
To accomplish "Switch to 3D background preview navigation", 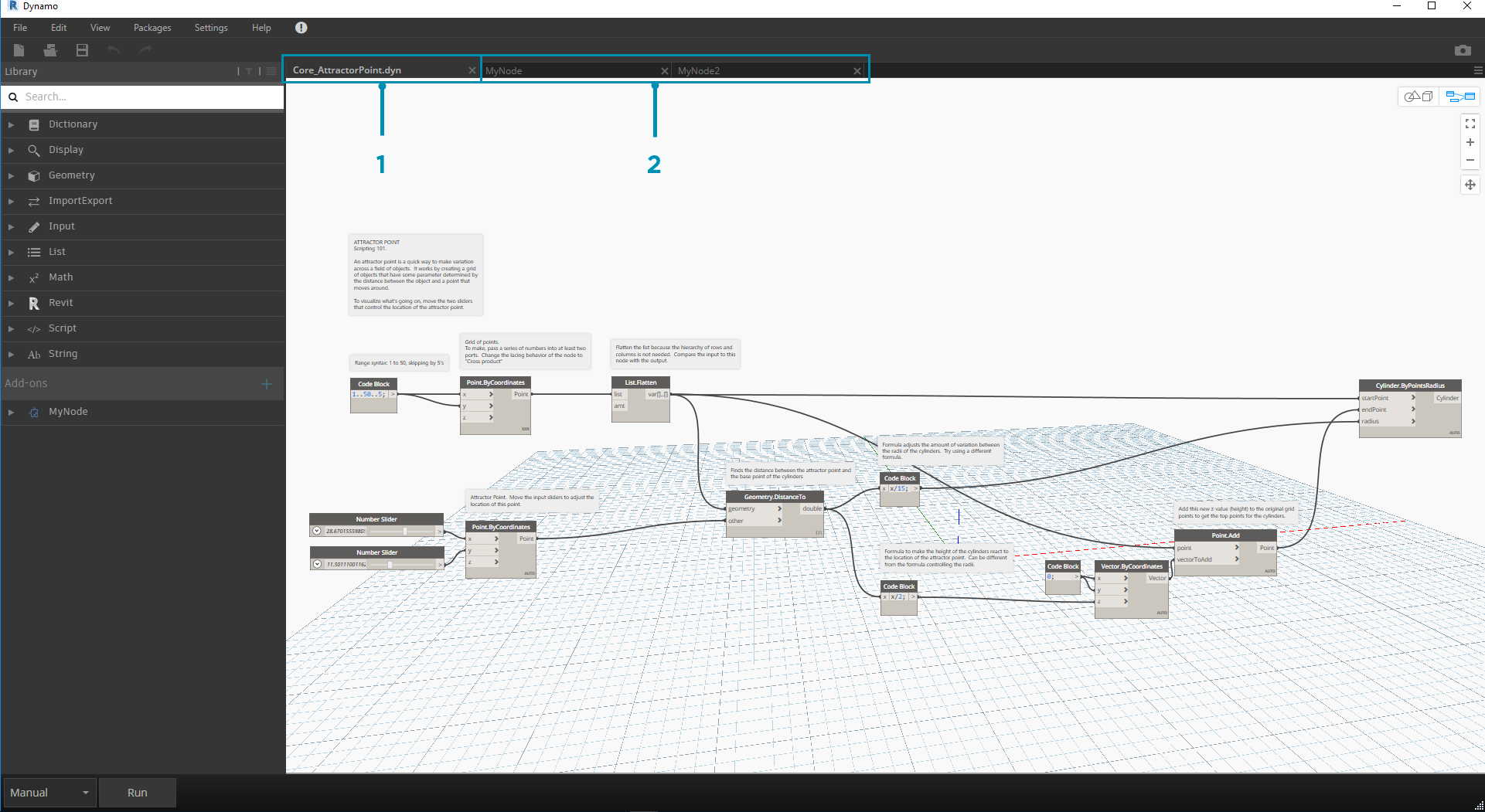I will pyautogui.click(x=1419, y=97).
